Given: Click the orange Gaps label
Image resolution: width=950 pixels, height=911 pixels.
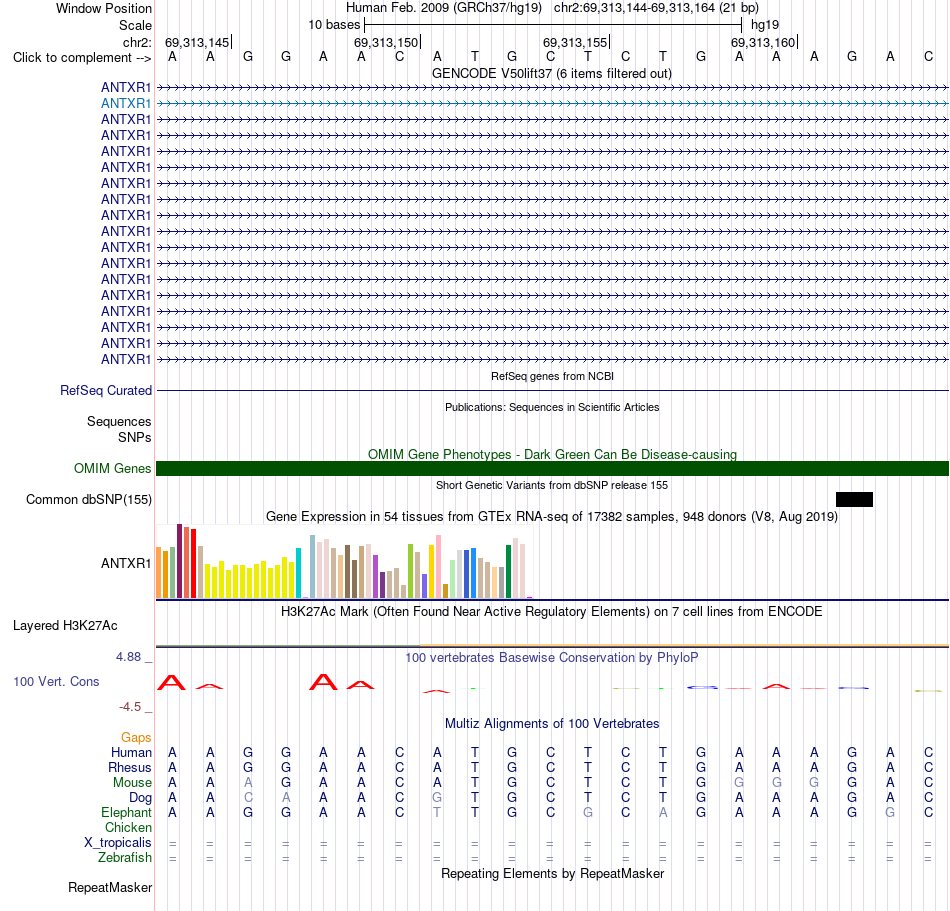Looking at the screenshot, I should pyautogui.click(x=136, y=738).
